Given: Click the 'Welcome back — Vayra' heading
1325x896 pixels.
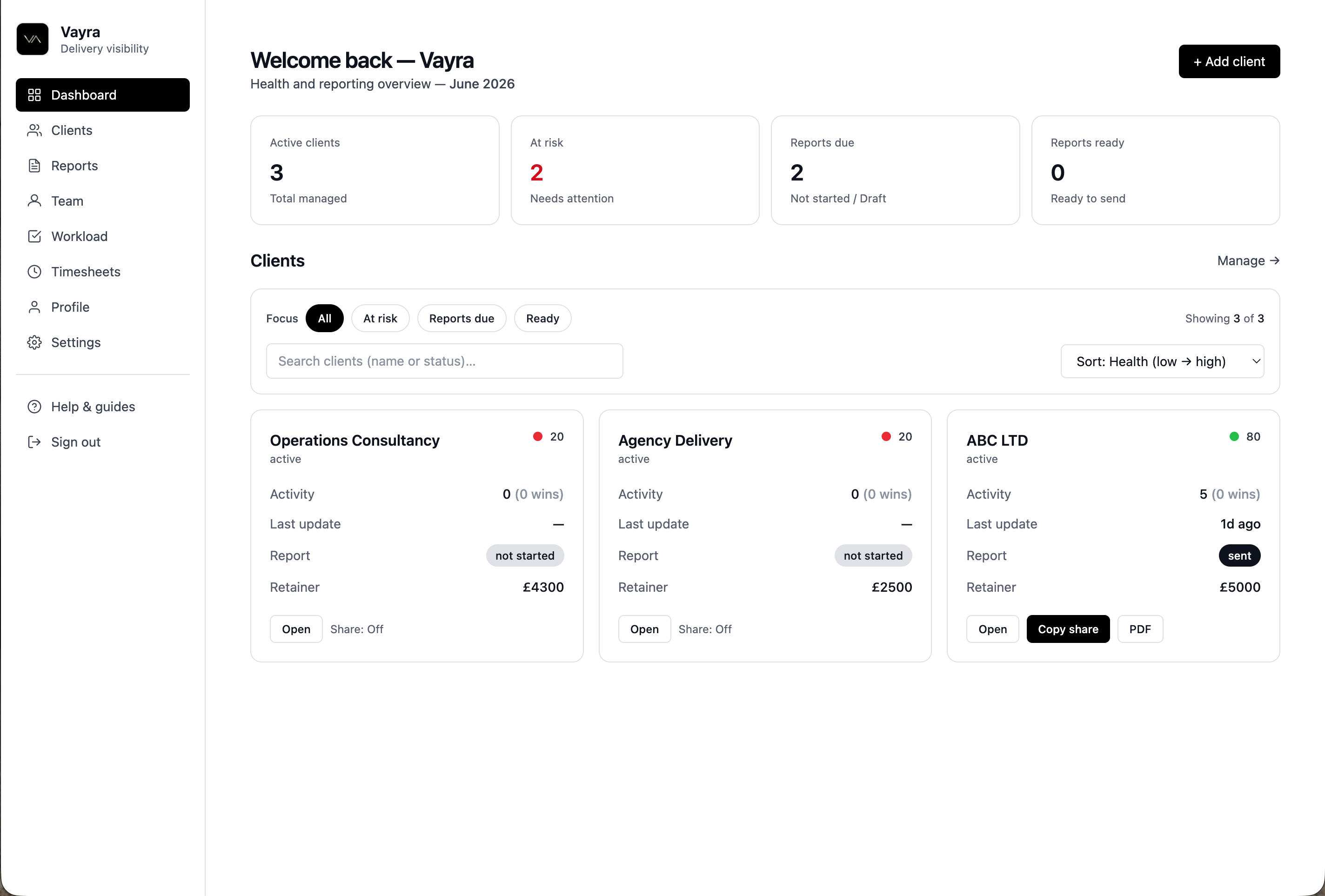Looking at the screenshot, I should pos(362,60).
